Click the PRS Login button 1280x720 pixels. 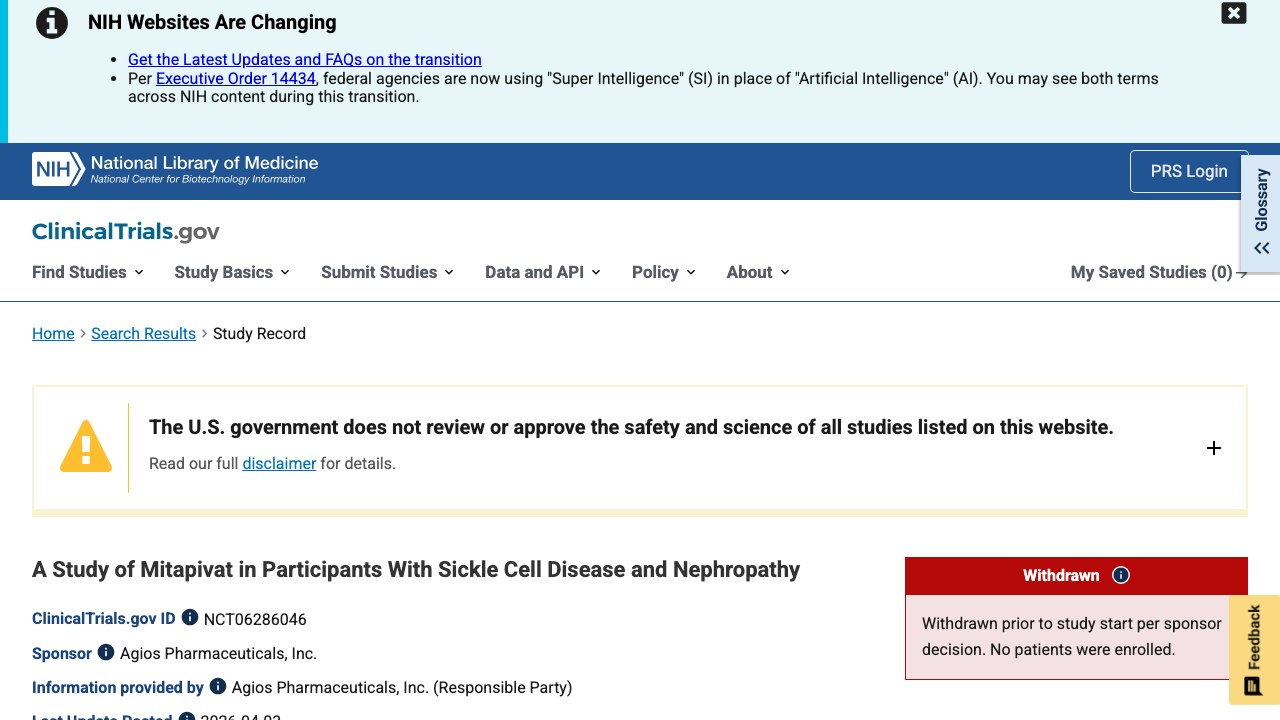pyautogui.click(x=1189, y=171)
